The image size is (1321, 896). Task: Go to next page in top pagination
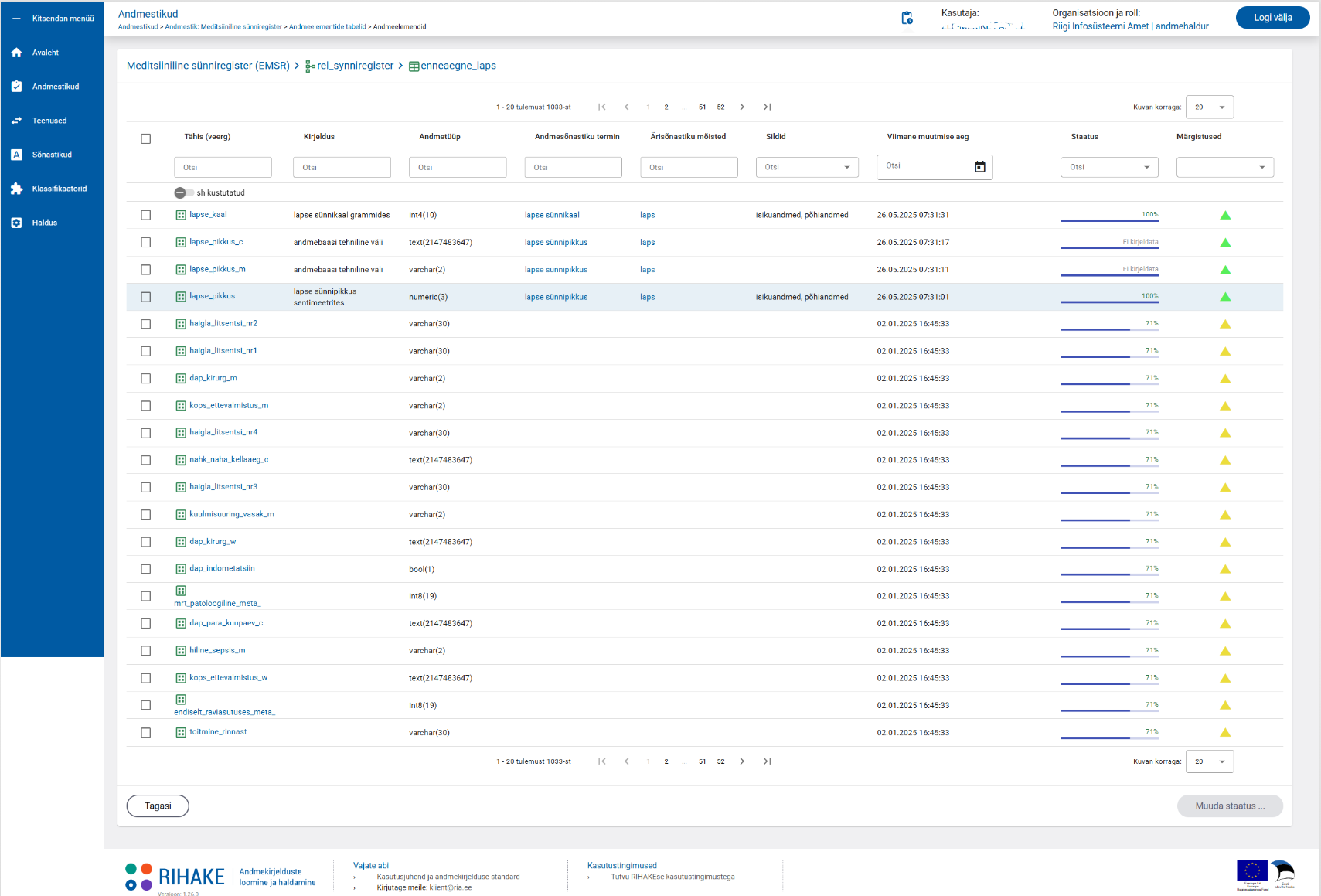742,107
